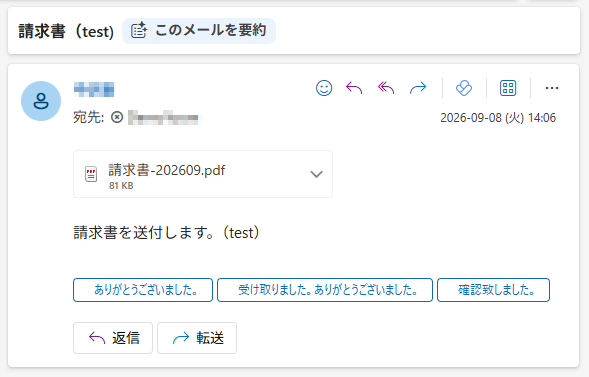
Task: Click the sender avatar picture
Action: (x=41, y=101)
